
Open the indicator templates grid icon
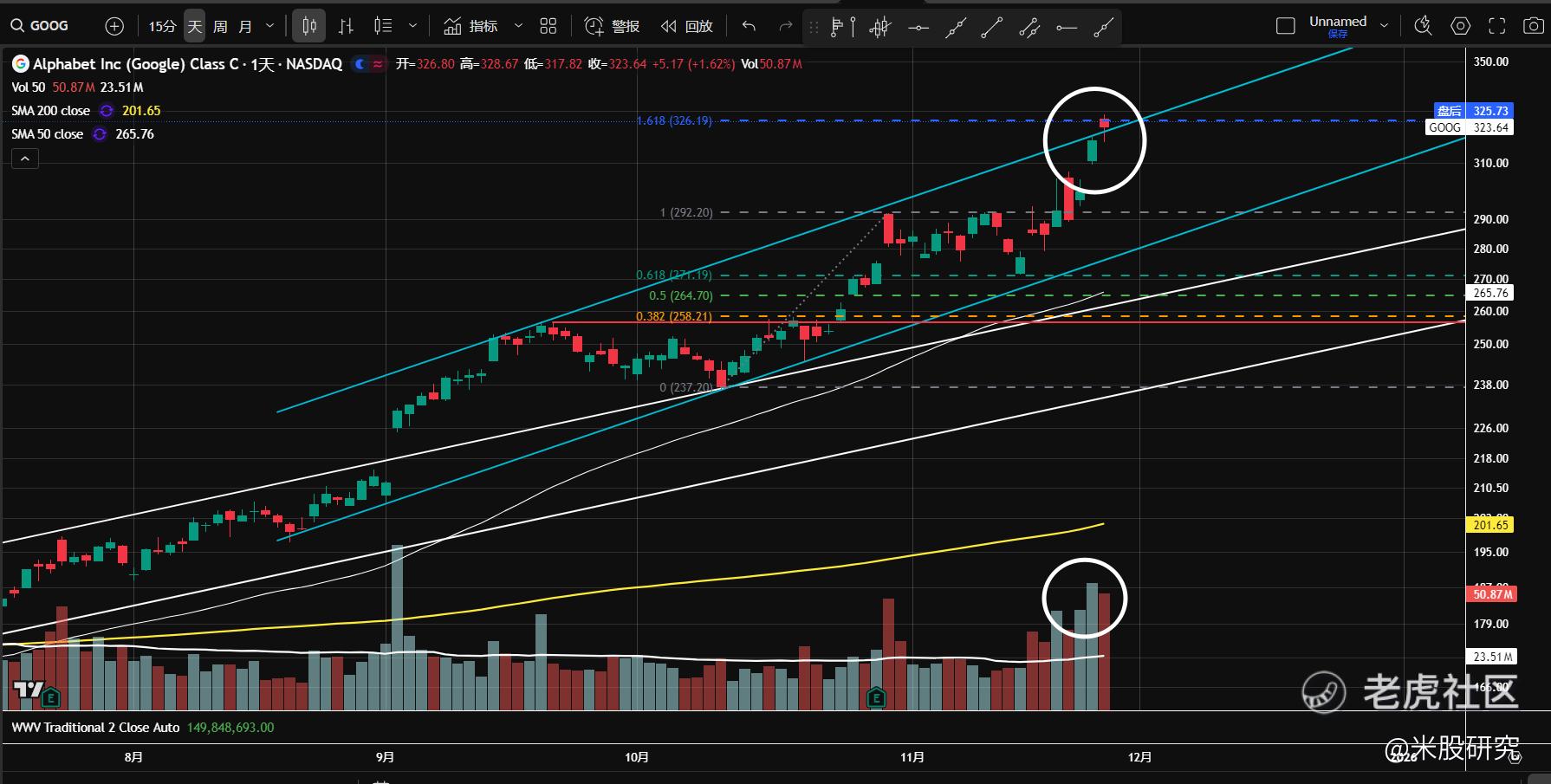click(548, 26)
